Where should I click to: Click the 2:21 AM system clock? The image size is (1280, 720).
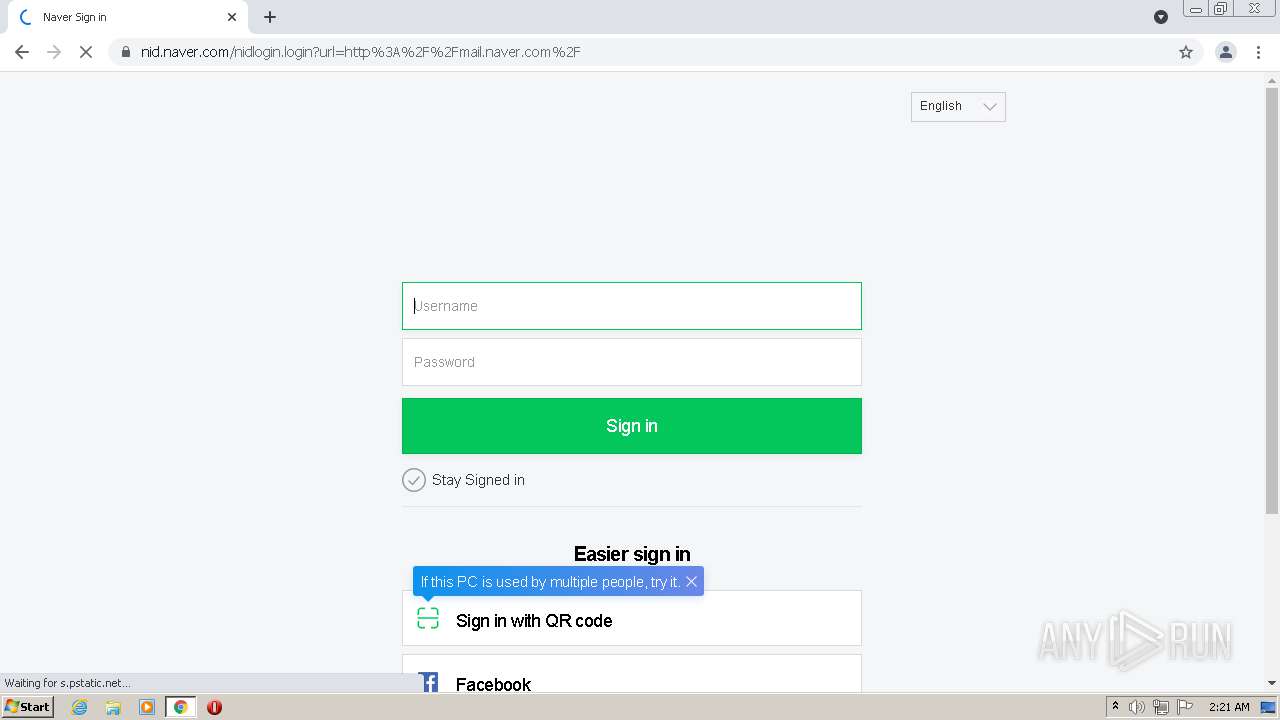point(1229,707)
